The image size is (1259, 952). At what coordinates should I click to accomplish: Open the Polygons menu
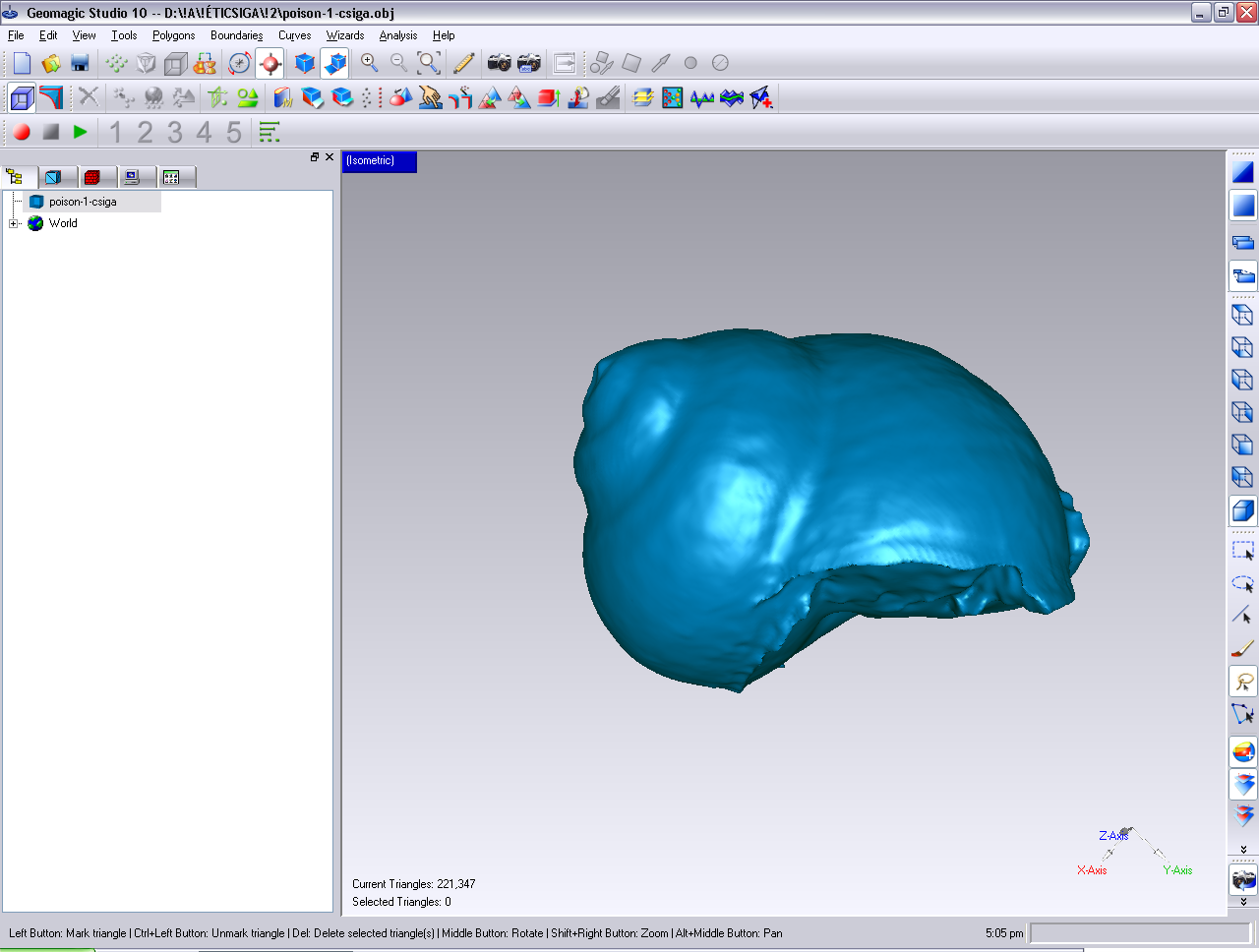pyautogui.click(x=173, y=35)
